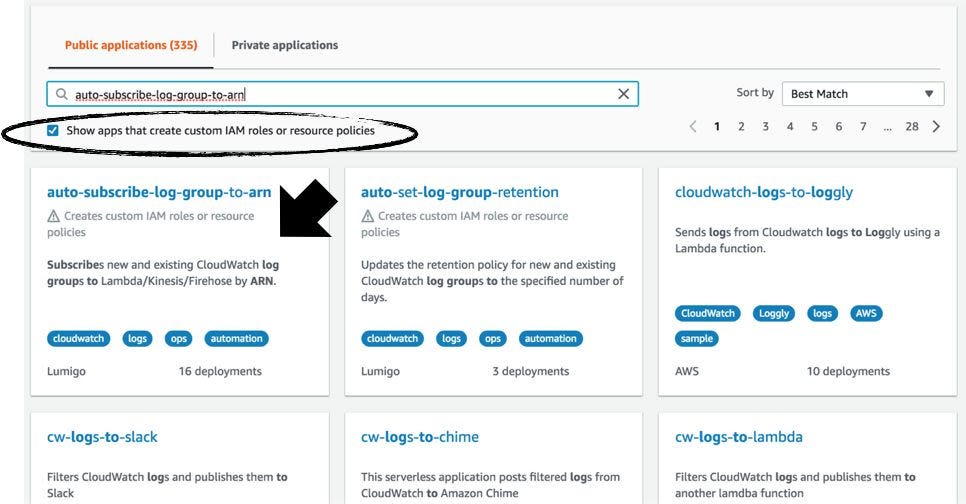966x504 pixels.
Task: Click into the application search field
Action: click(343, 94)
